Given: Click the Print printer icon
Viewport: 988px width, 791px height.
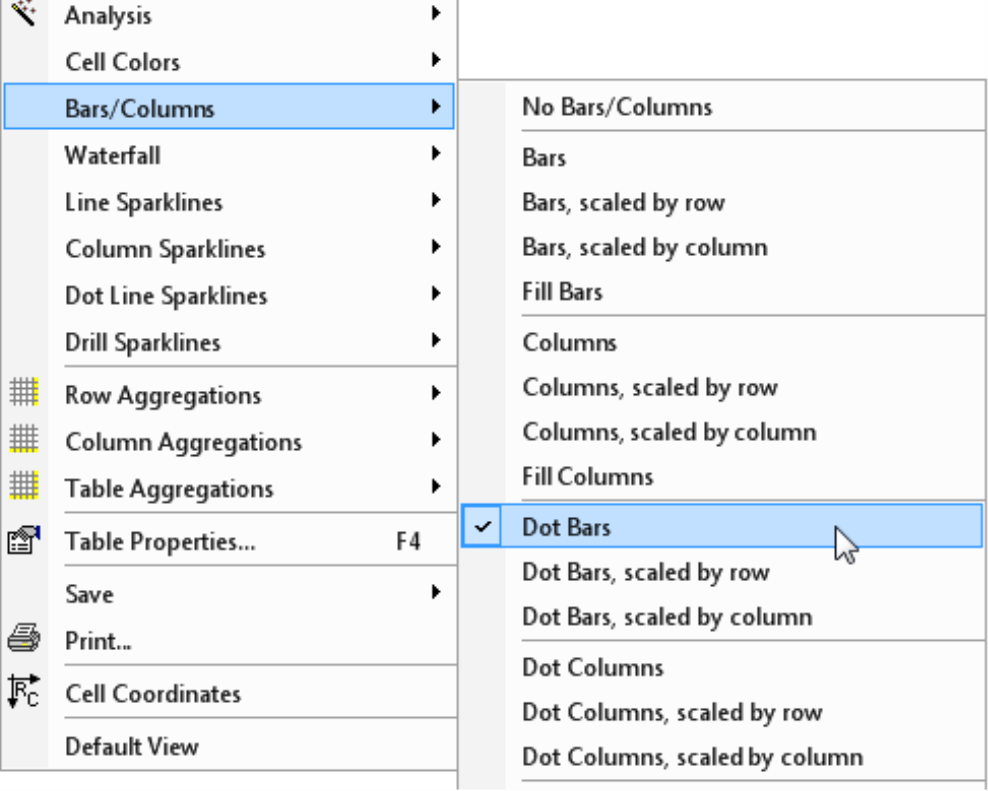Looking at the screenshot, I should 24,638.
